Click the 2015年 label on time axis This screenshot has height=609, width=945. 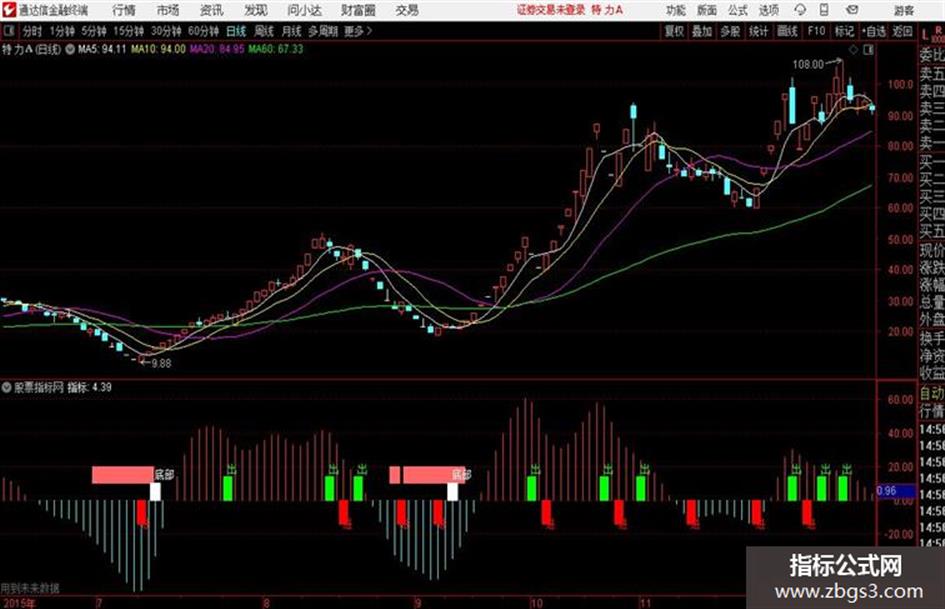[18, 602]
